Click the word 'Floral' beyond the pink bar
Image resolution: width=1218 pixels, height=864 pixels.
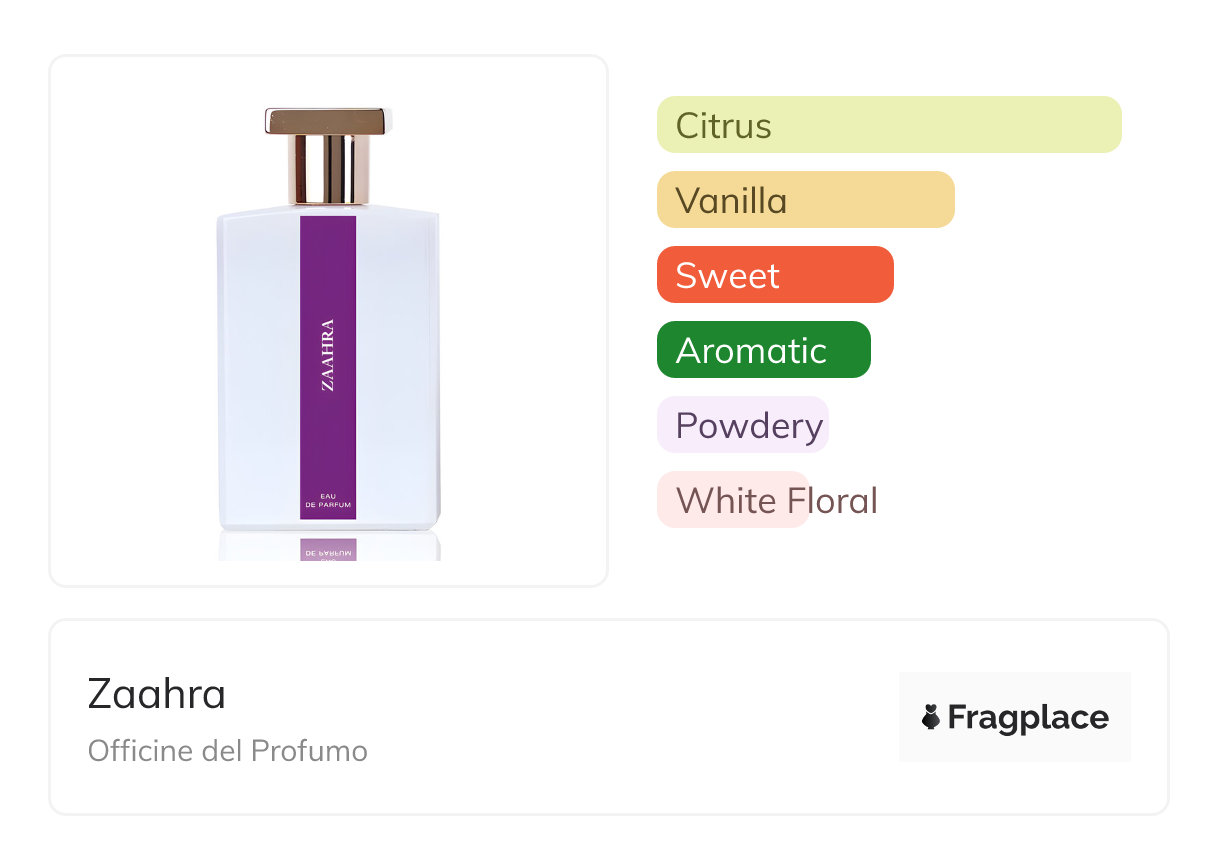(x=845, y=500)
